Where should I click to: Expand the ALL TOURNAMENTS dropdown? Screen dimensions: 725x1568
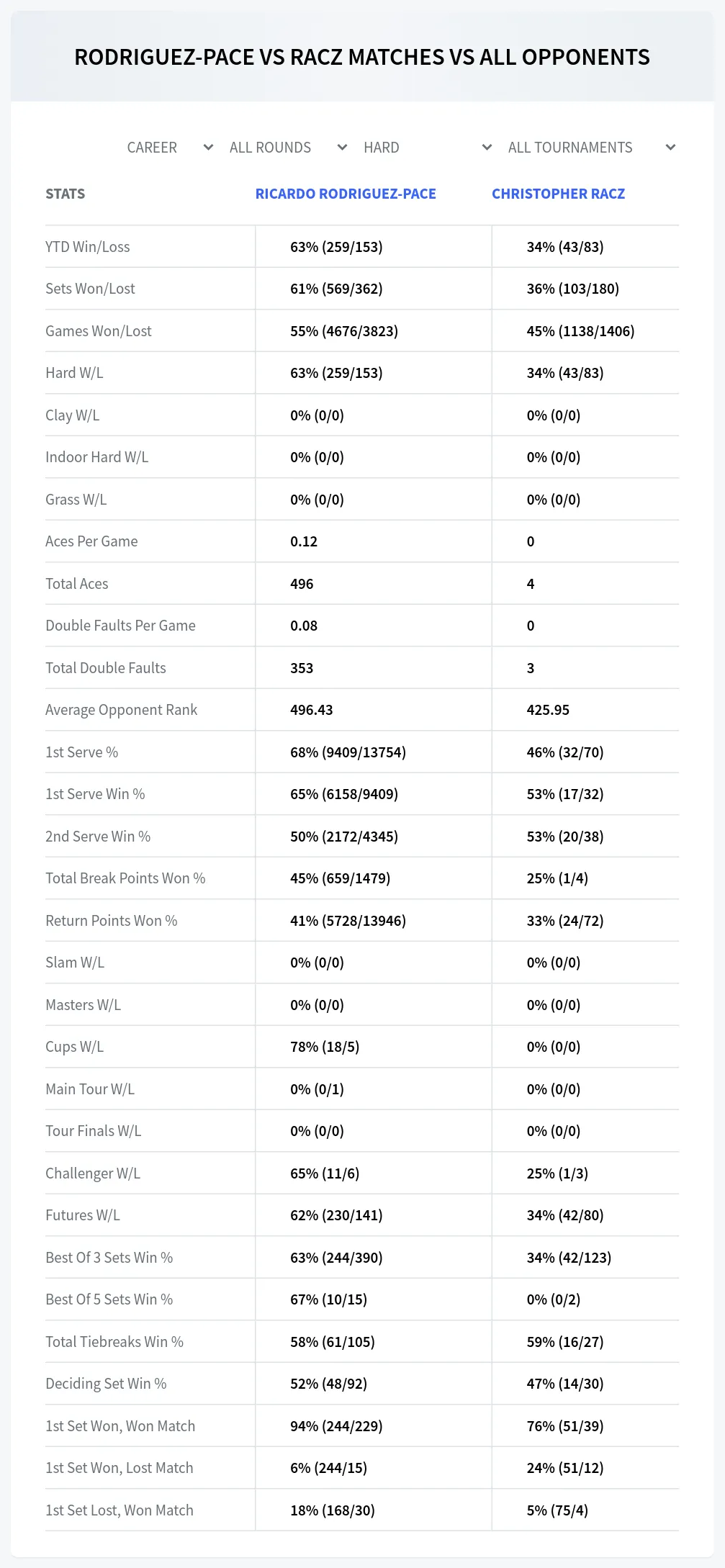(x=591, y=148)
